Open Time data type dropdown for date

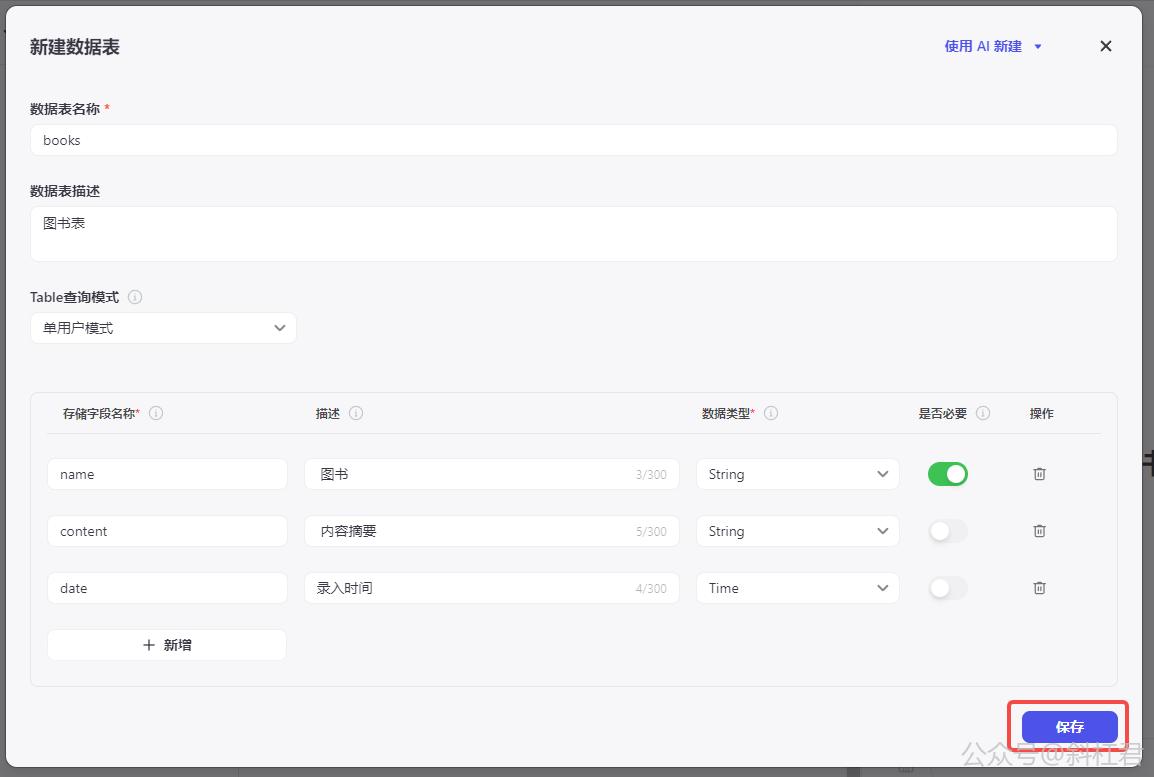tap(798, 588)
